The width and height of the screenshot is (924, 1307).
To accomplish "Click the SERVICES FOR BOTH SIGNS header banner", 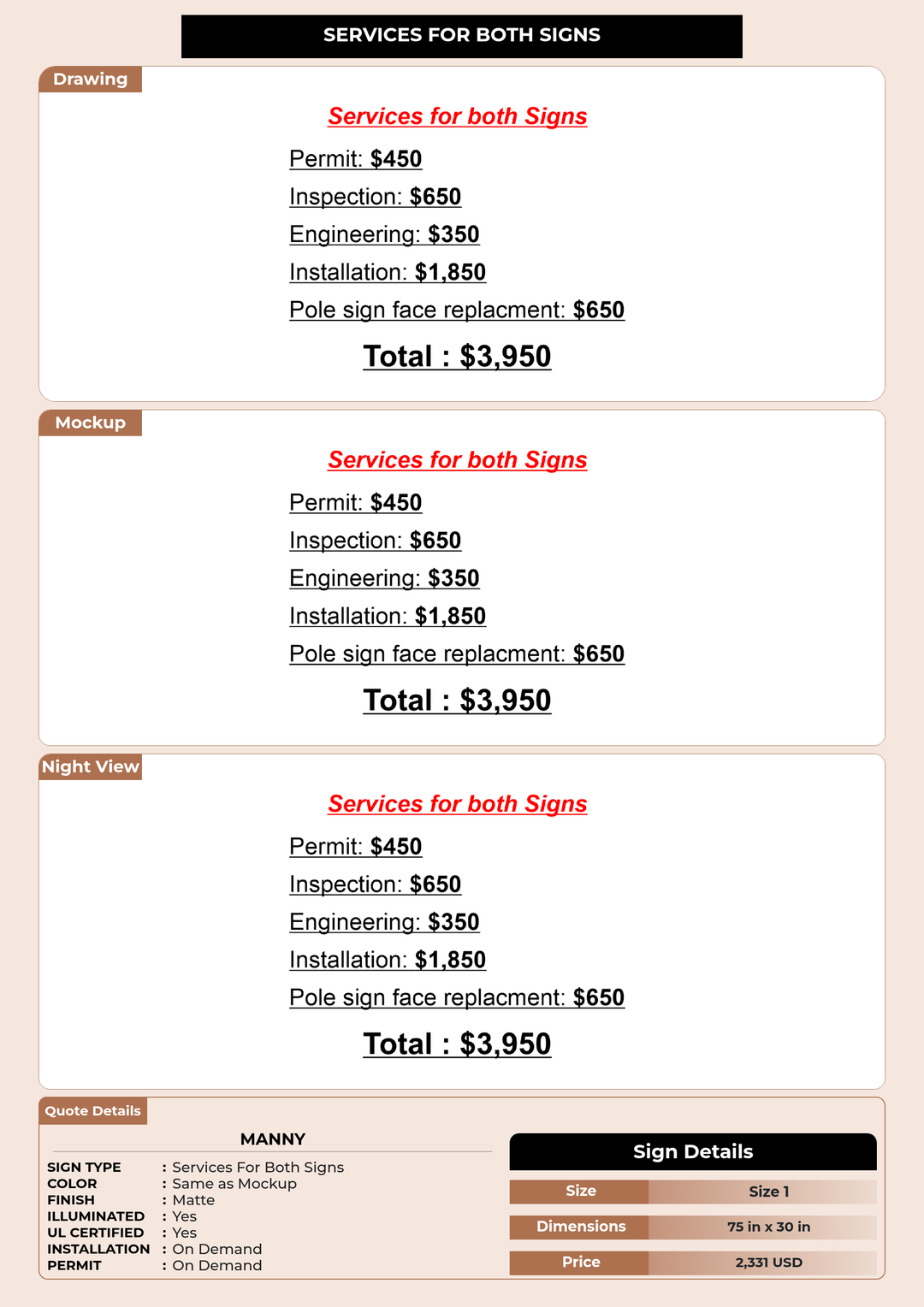I will pyautogui.click(x=462, y=36).
